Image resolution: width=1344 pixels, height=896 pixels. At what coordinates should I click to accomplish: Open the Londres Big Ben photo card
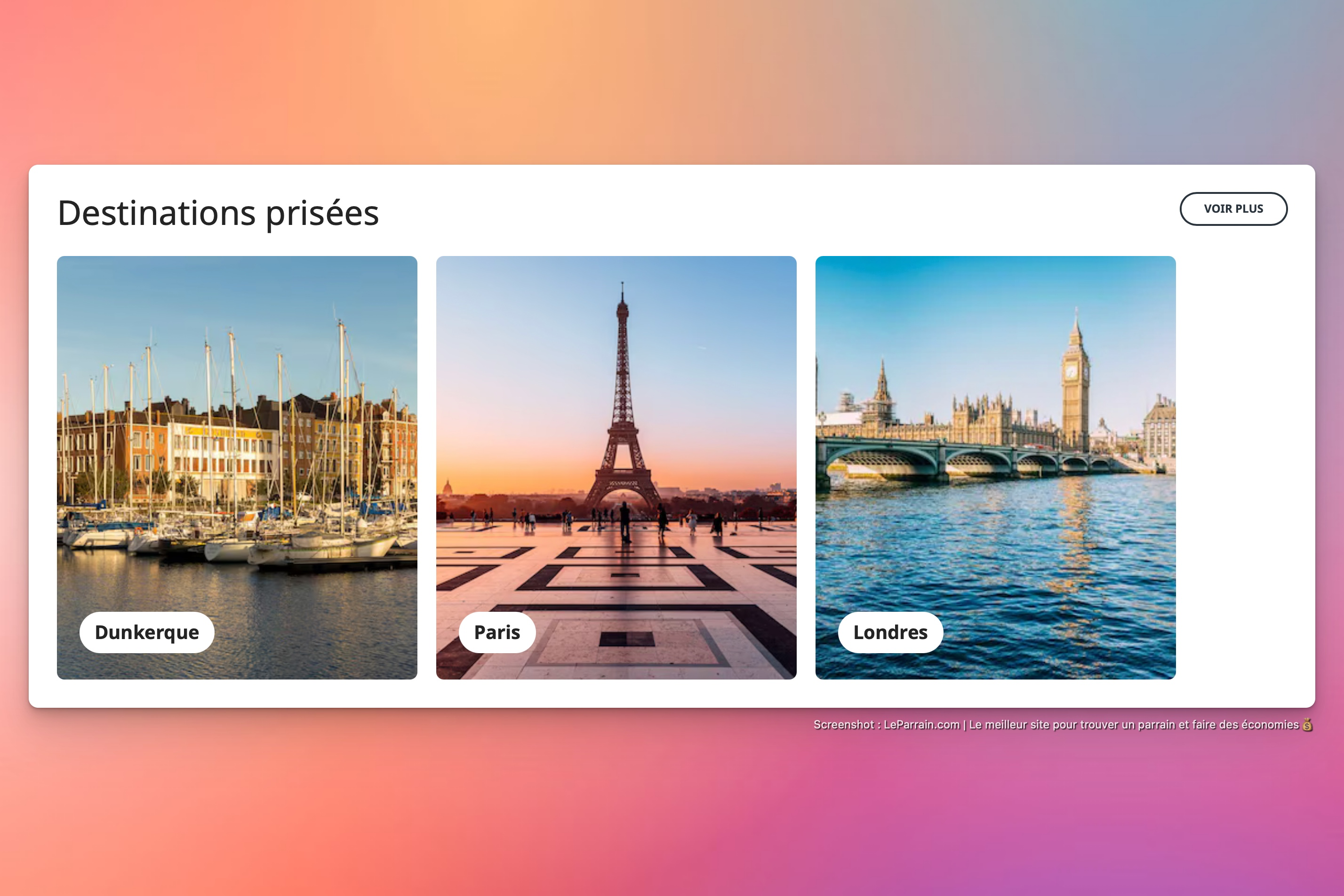click(x=995, y=467)
